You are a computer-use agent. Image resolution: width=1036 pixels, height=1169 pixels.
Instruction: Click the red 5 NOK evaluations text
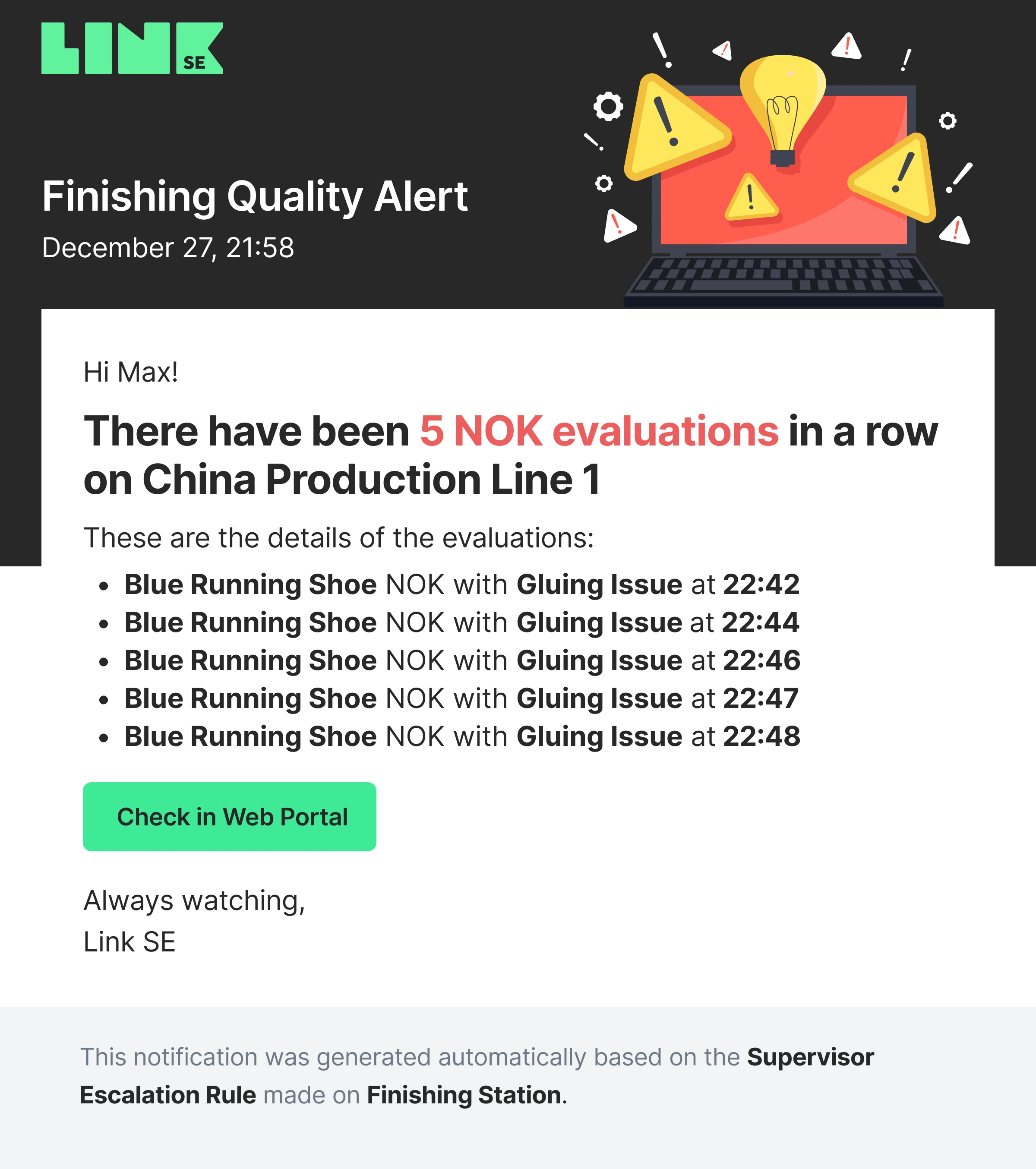point(599,431)
